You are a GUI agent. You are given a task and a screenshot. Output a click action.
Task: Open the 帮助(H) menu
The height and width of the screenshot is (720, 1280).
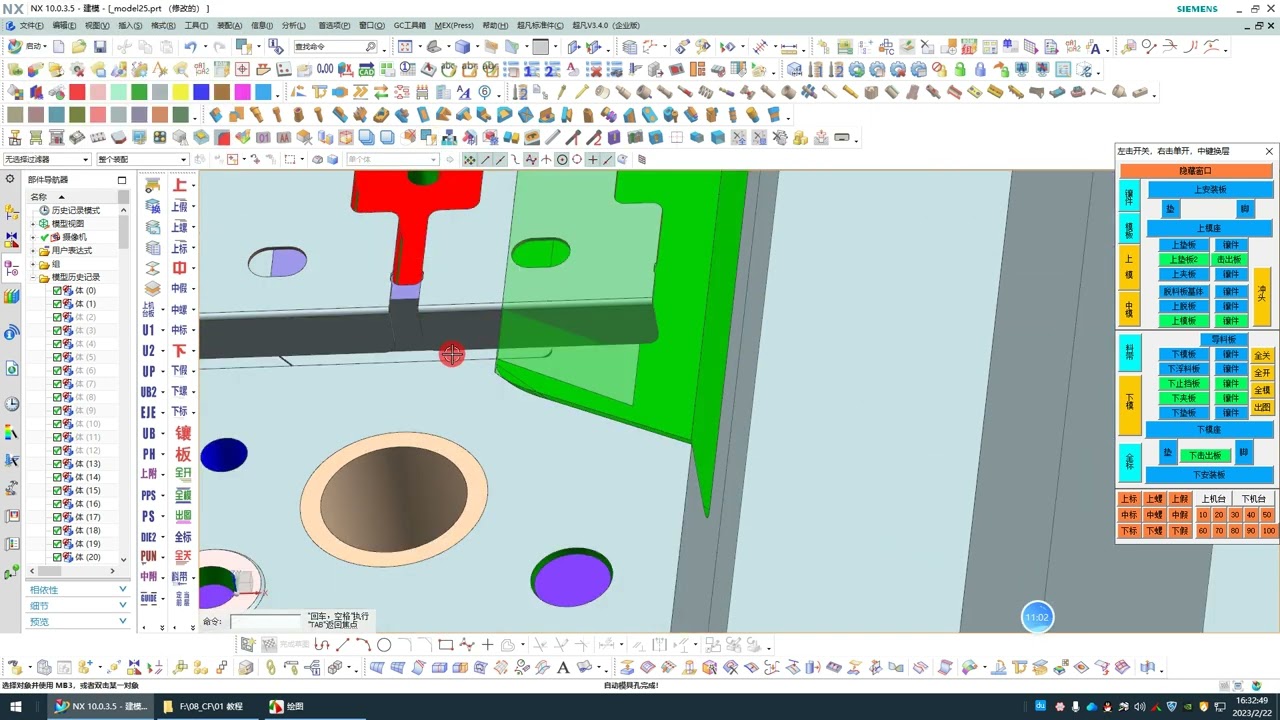tap(495, 25)
